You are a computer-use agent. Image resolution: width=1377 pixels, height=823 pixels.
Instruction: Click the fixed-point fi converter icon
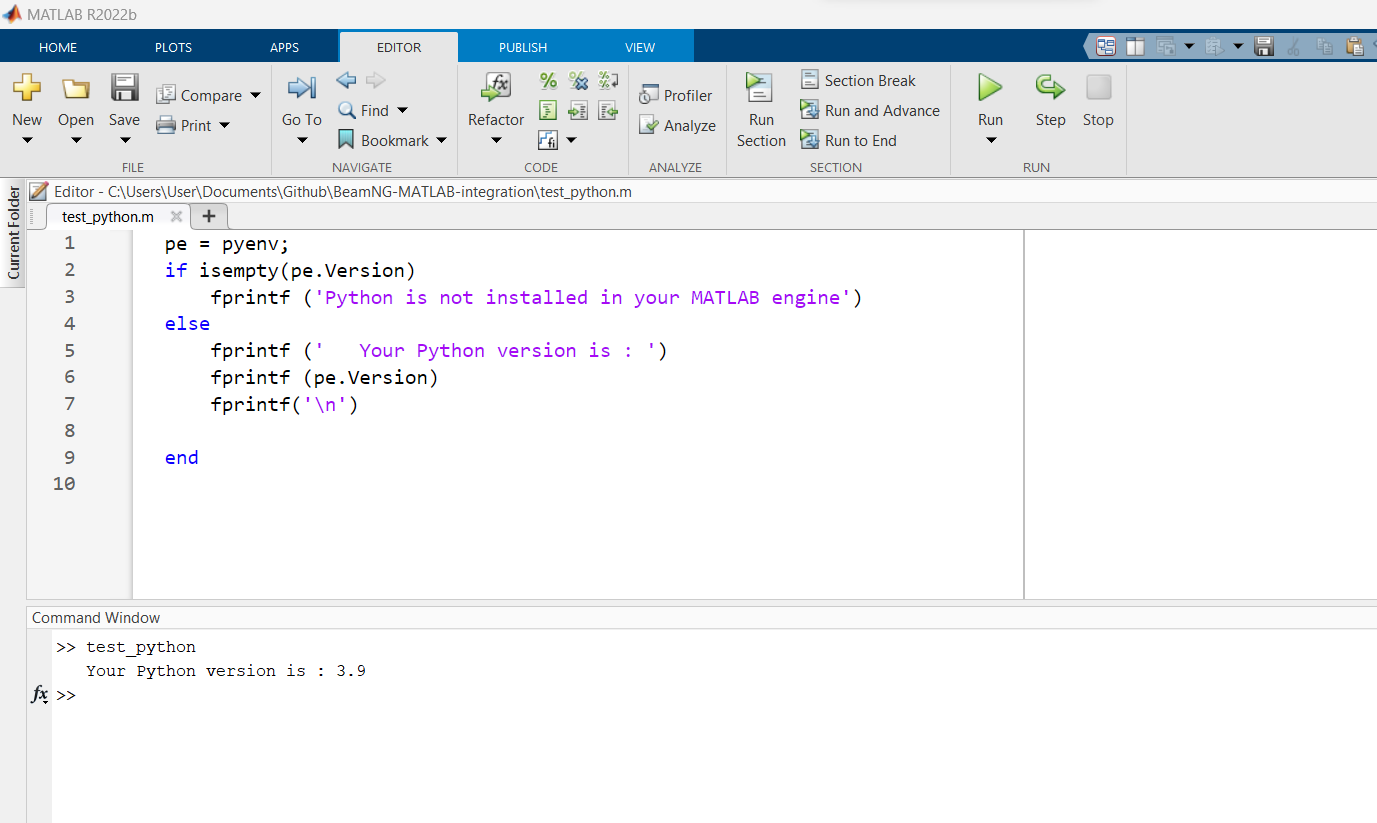click(x=548, y=140)
